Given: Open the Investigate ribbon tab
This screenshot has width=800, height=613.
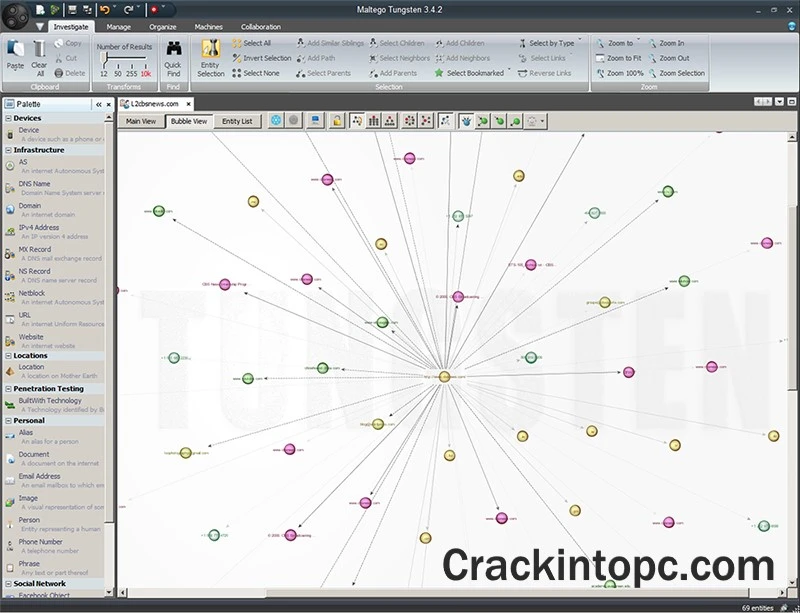Looking at the screenshot, I should coord(71,27).
